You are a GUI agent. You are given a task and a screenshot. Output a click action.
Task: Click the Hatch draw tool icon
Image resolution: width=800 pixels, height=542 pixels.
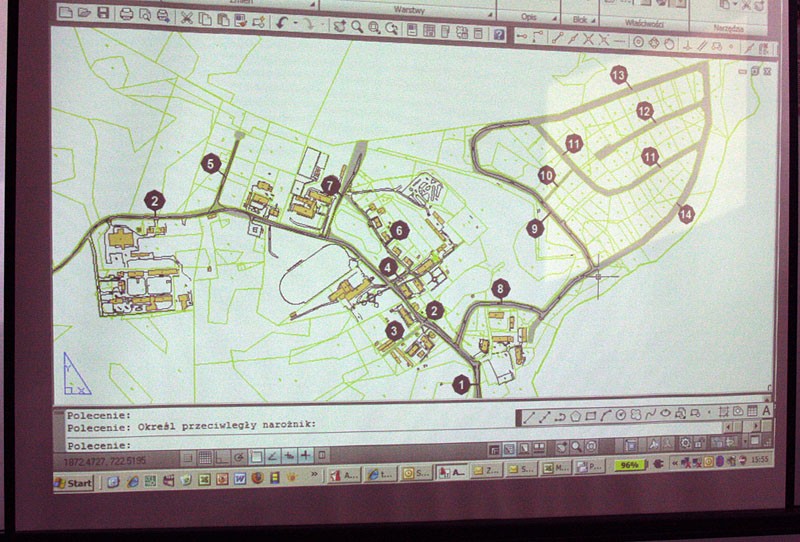tap(723, 412)
